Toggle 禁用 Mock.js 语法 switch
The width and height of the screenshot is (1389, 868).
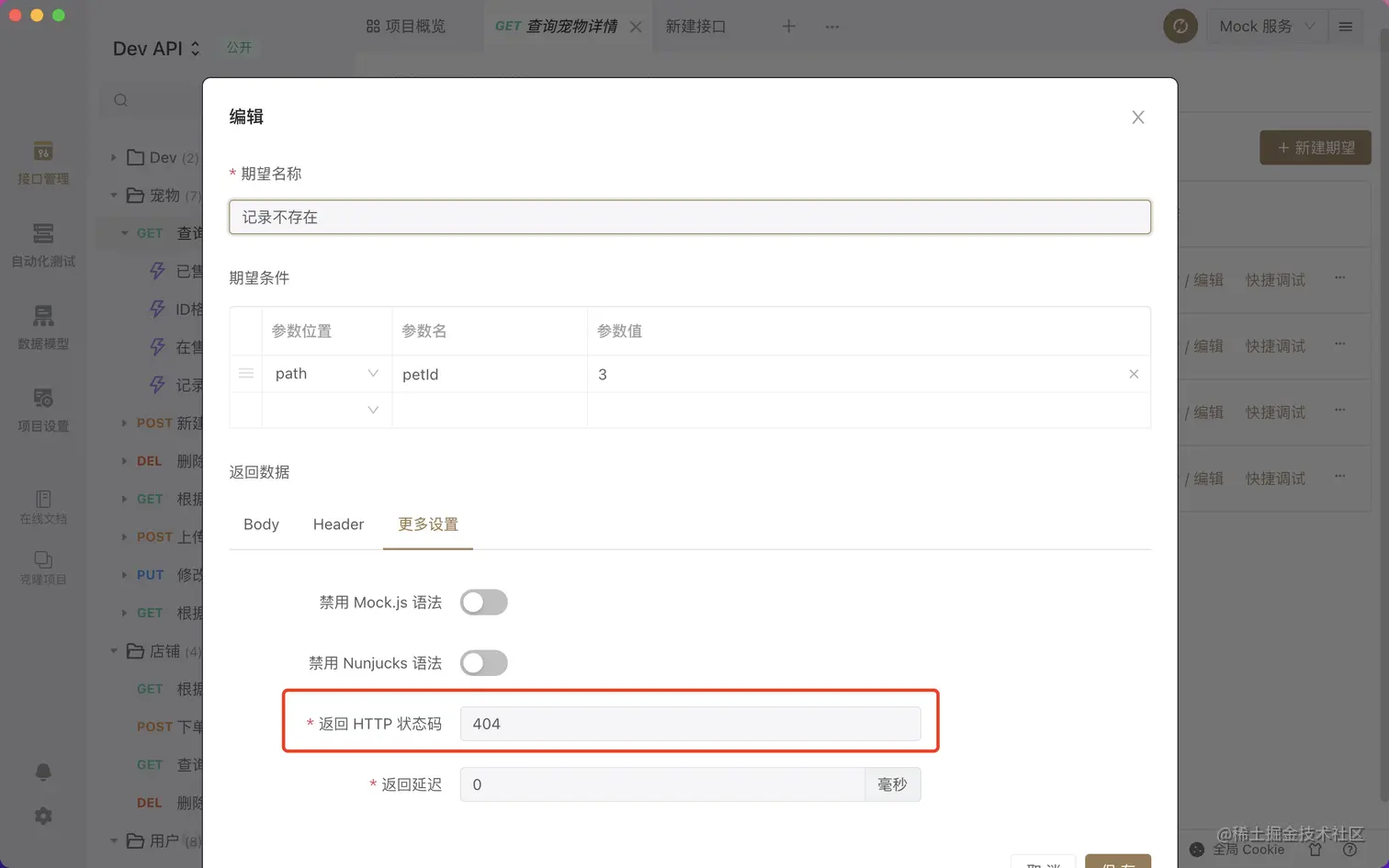pyautogui.click(x=484, y=603)
